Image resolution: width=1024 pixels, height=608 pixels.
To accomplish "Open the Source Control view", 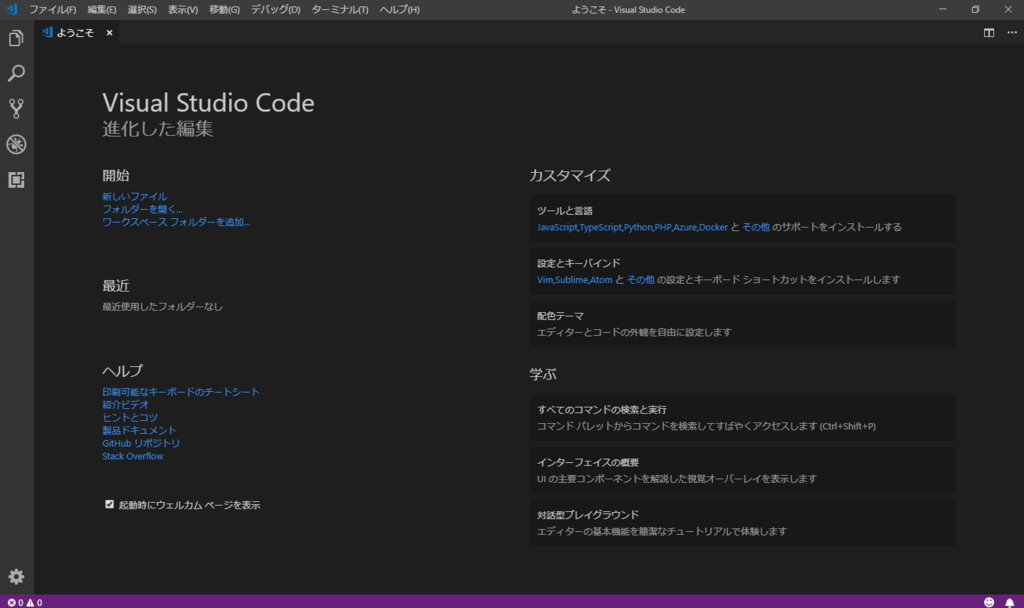I will (x=16, y=108).
